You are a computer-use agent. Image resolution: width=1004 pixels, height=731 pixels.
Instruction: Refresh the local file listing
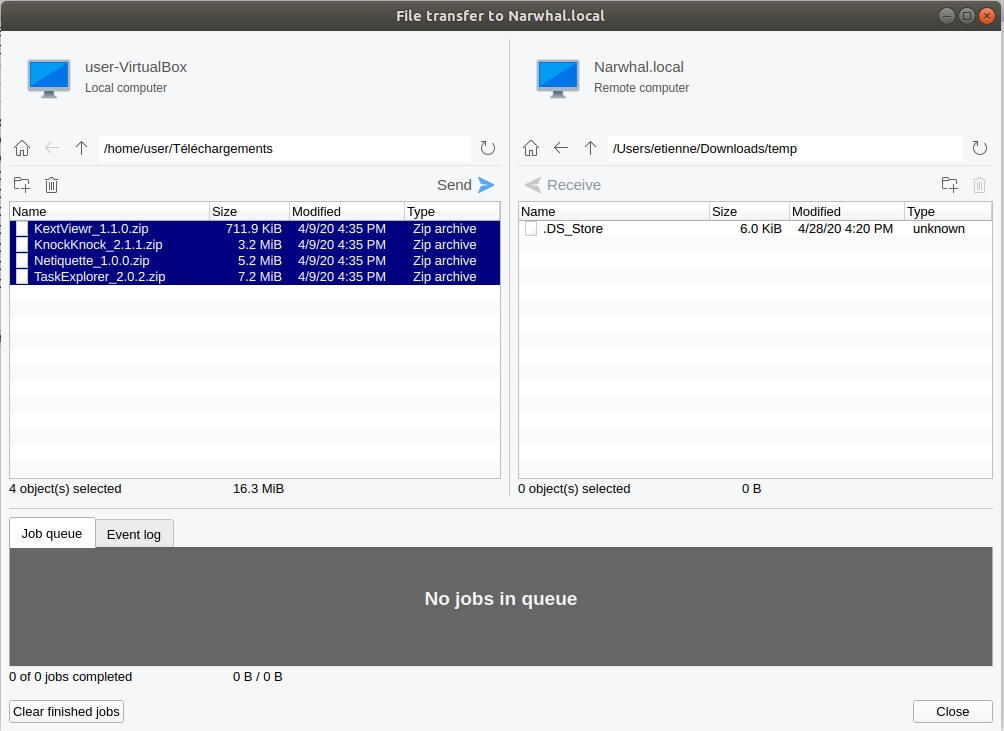pyautogui.click(x=488, y=148)
